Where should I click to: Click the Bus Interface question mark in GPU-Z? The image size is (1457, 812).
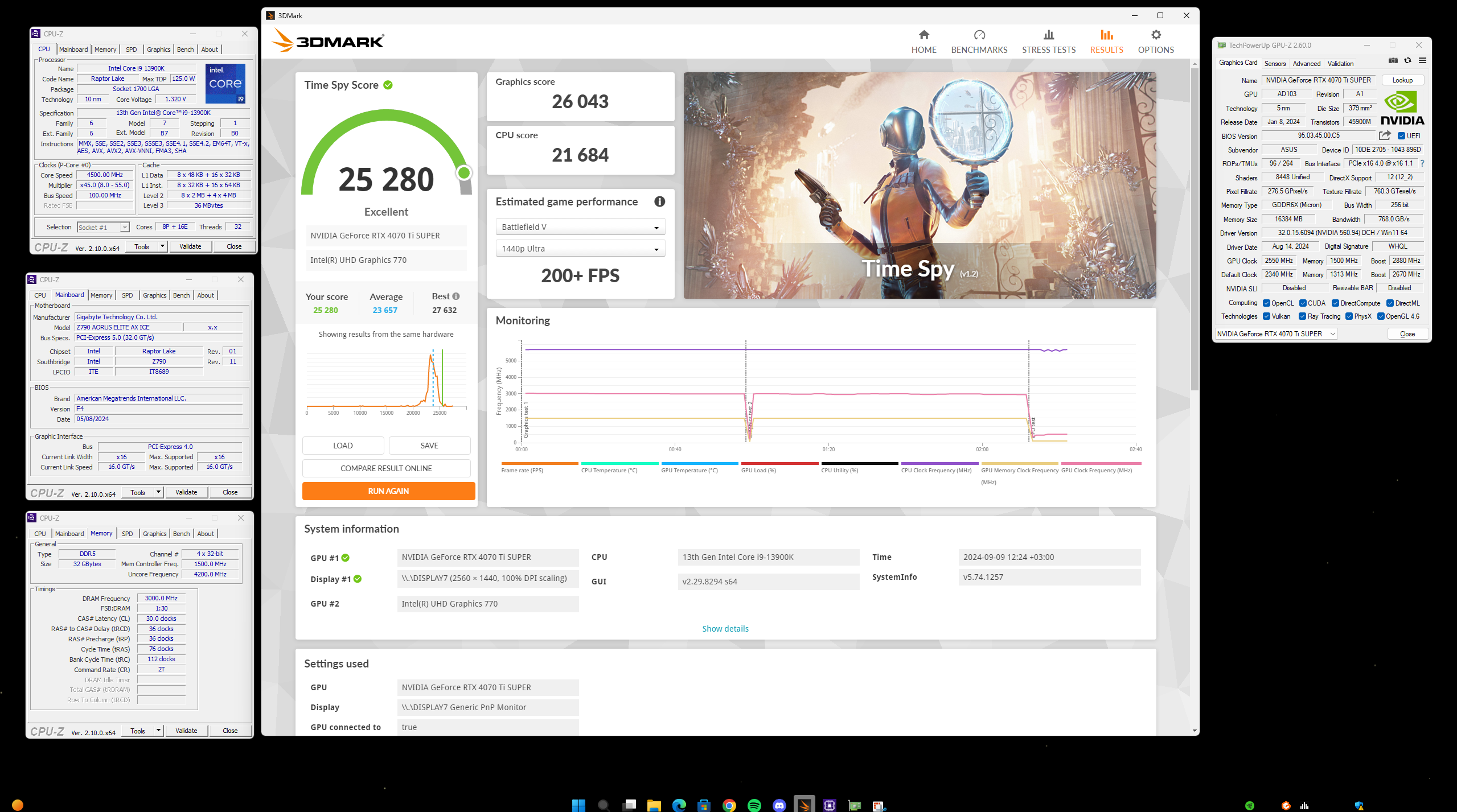1422,163
